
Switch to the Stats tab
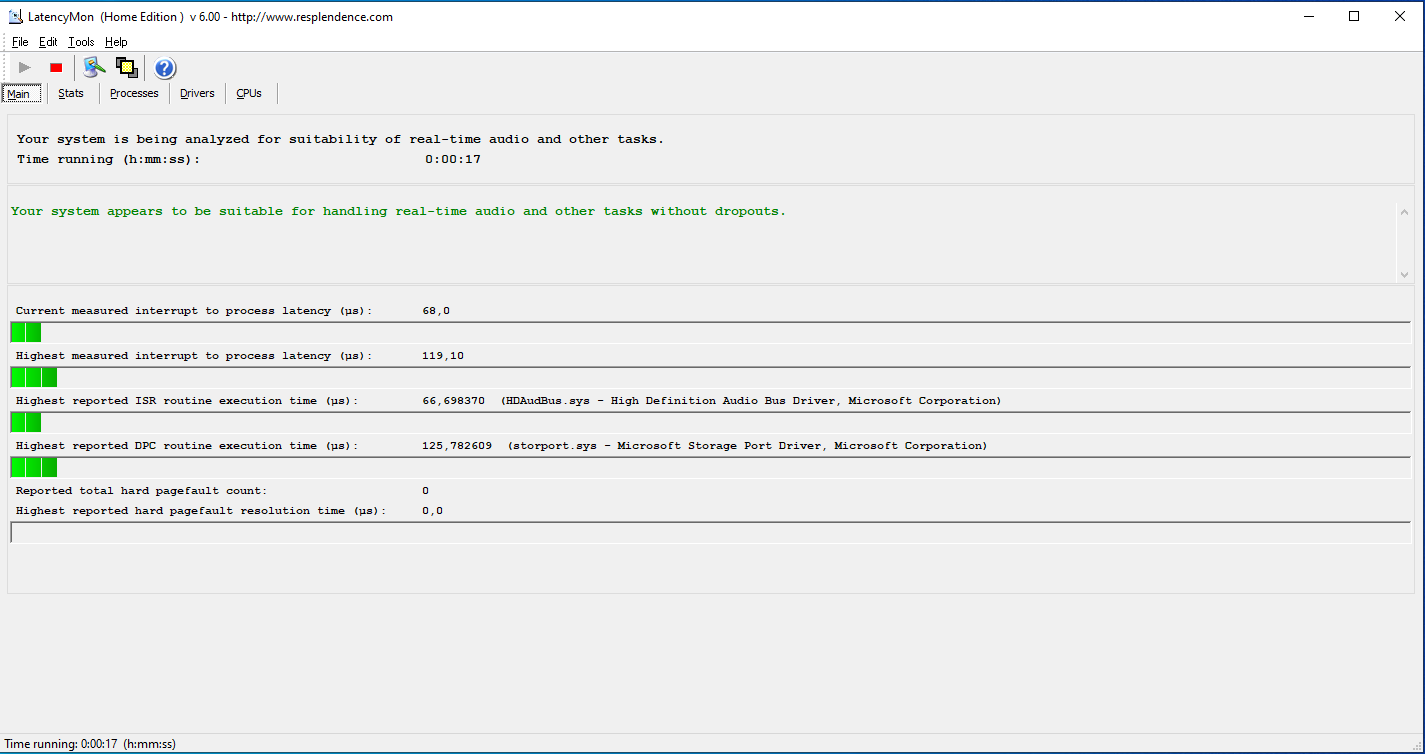tap(71, 93)
